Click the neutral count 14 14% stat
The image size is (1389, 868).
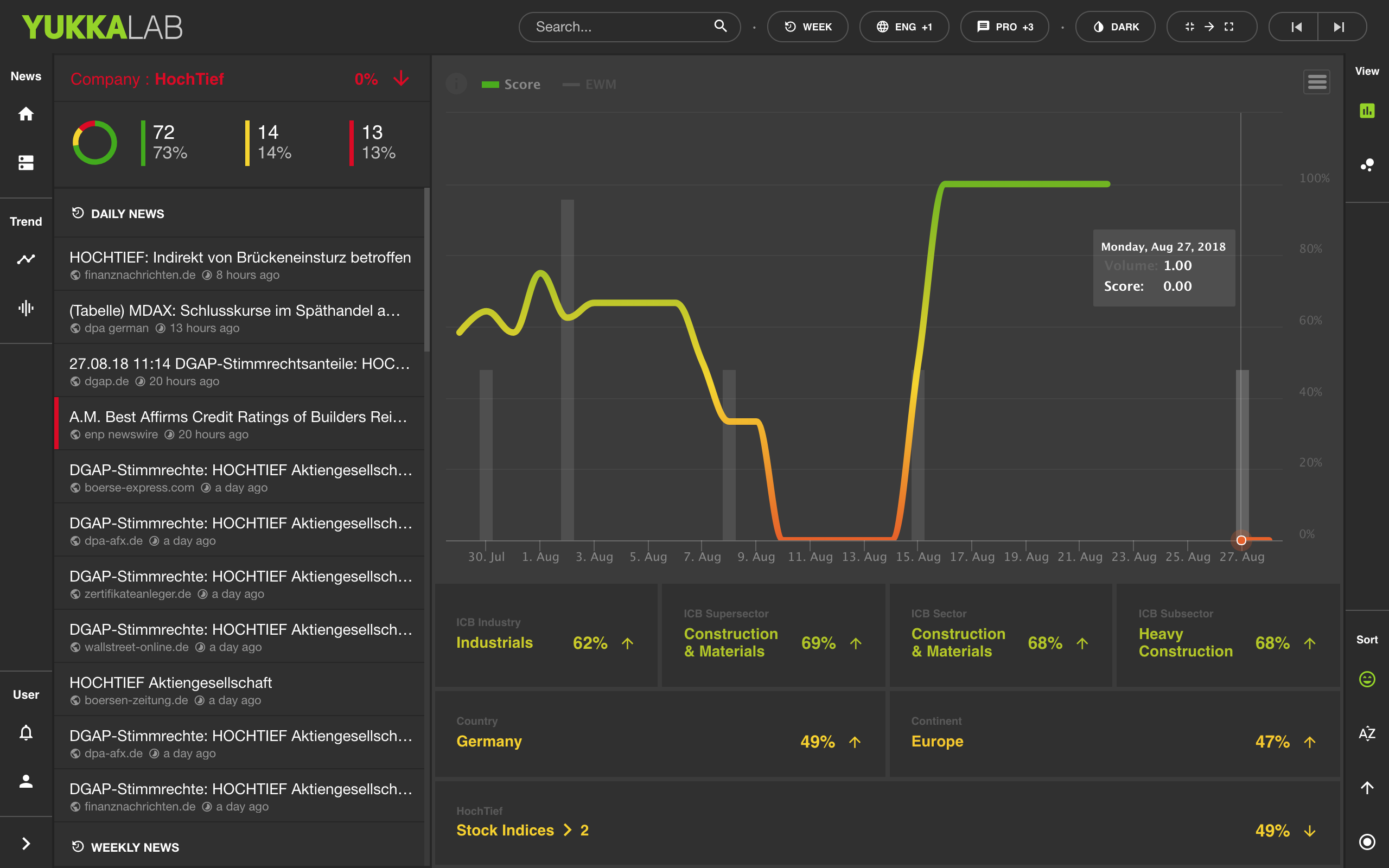point(269,142)
